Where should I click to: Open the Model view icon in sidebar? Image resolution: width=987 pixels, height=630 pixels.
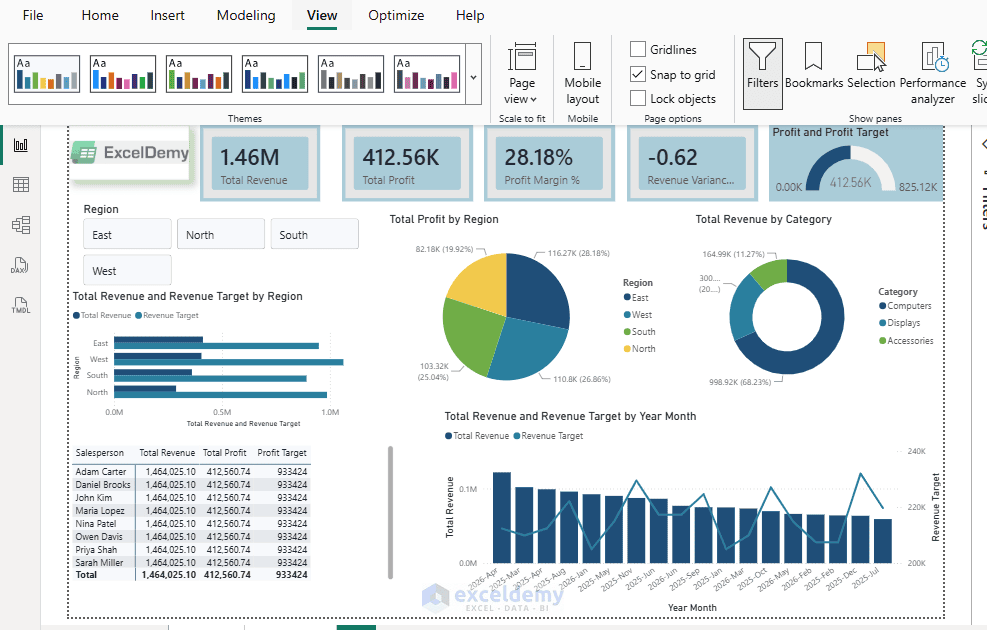(x=21, y=225)
